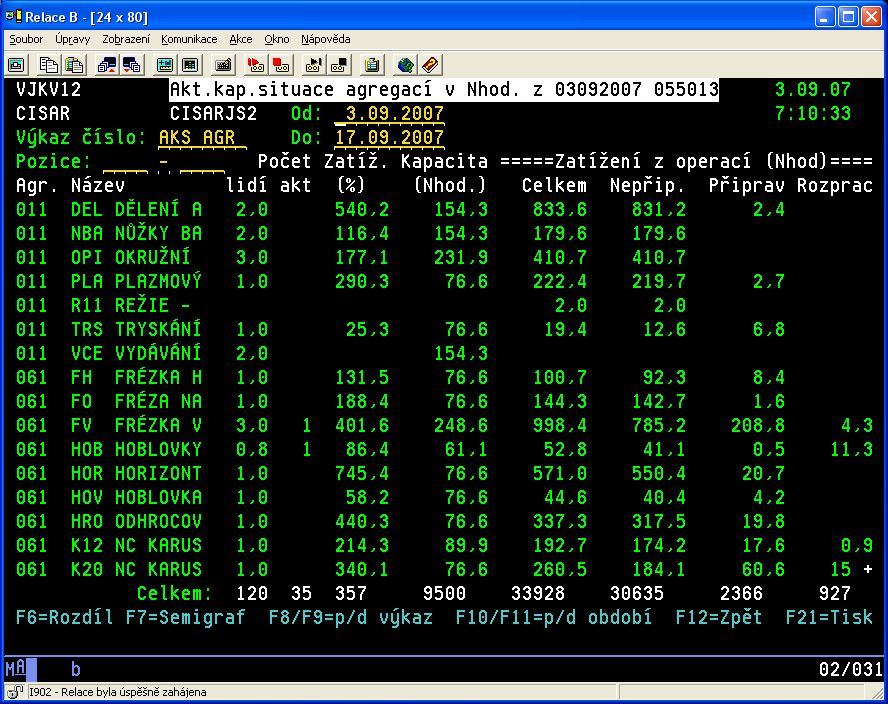Open the Nápověda menu

[326, 39]
